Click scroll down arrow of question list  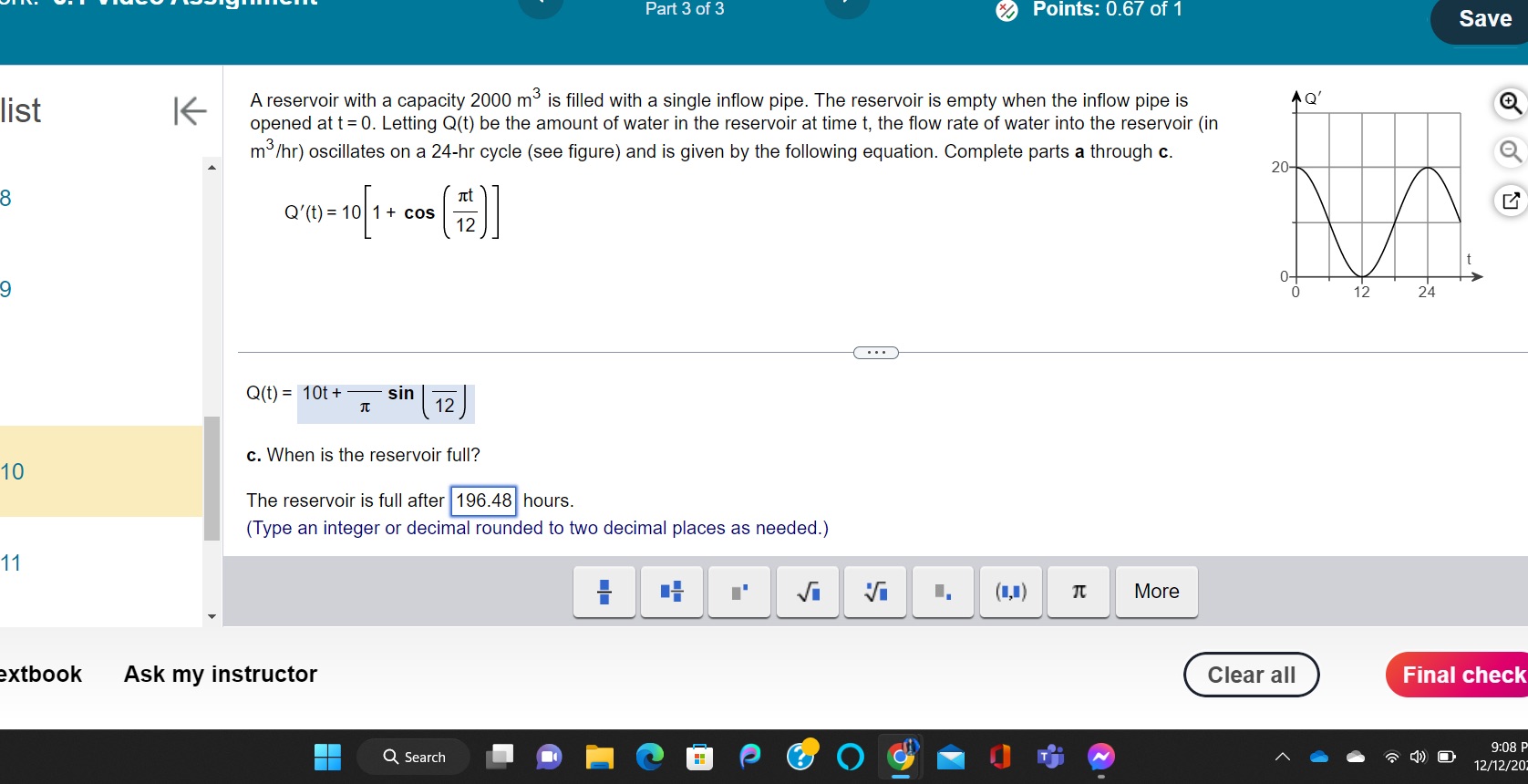[x=212, y=617]
